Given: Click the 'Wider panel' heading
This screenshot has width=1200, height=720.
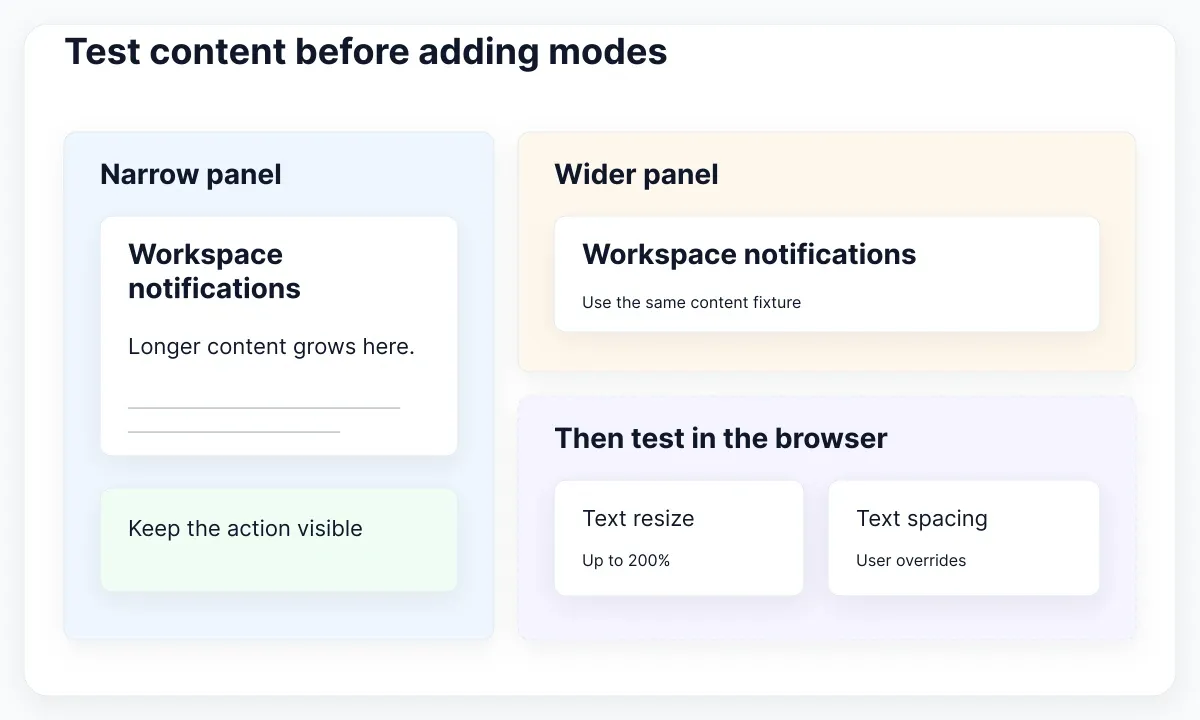Looking at the screenshot, I should coord(636,174).
